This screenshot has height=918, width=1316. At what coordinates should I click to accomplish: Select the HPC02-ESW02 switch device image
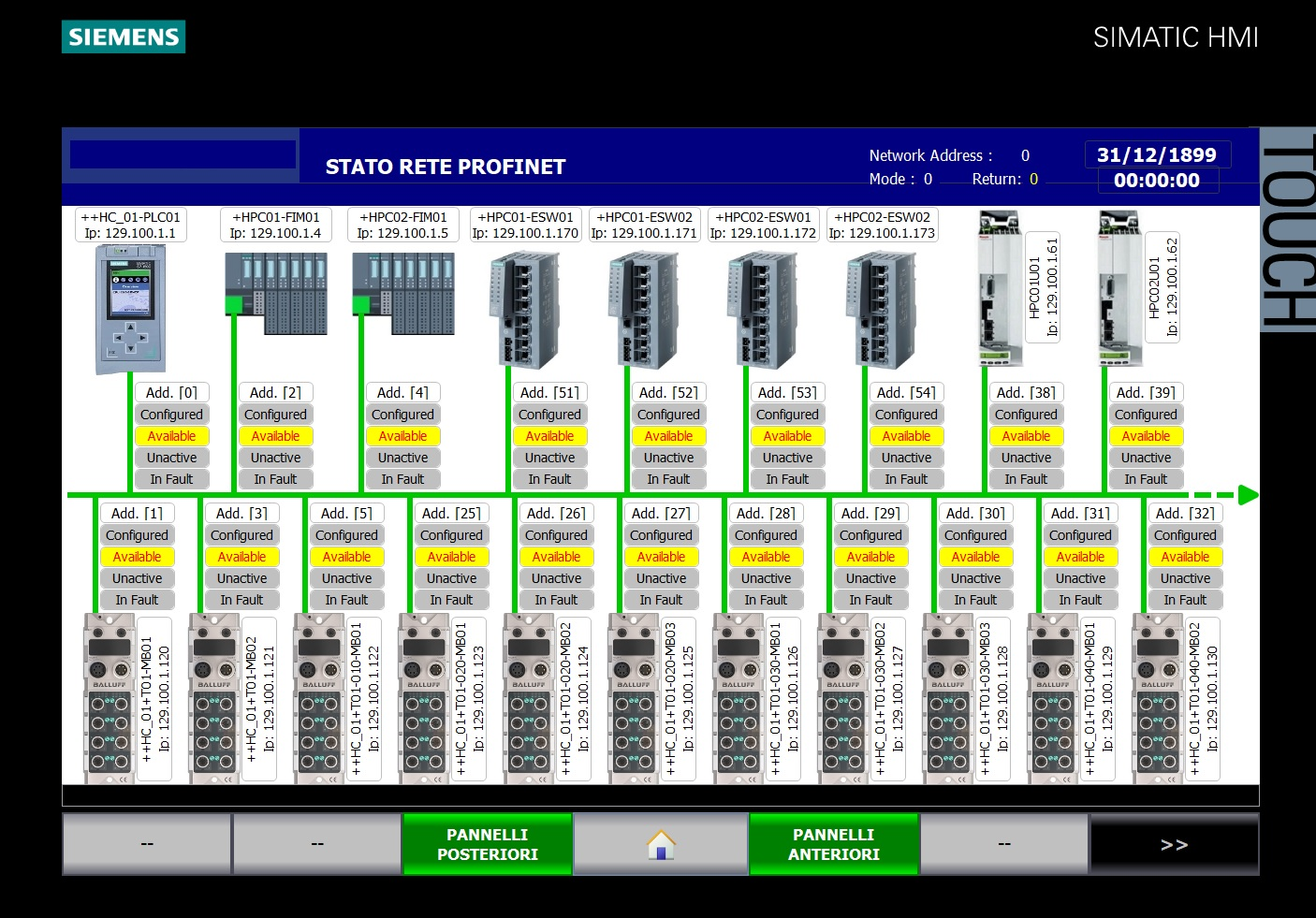click(881, 311)
